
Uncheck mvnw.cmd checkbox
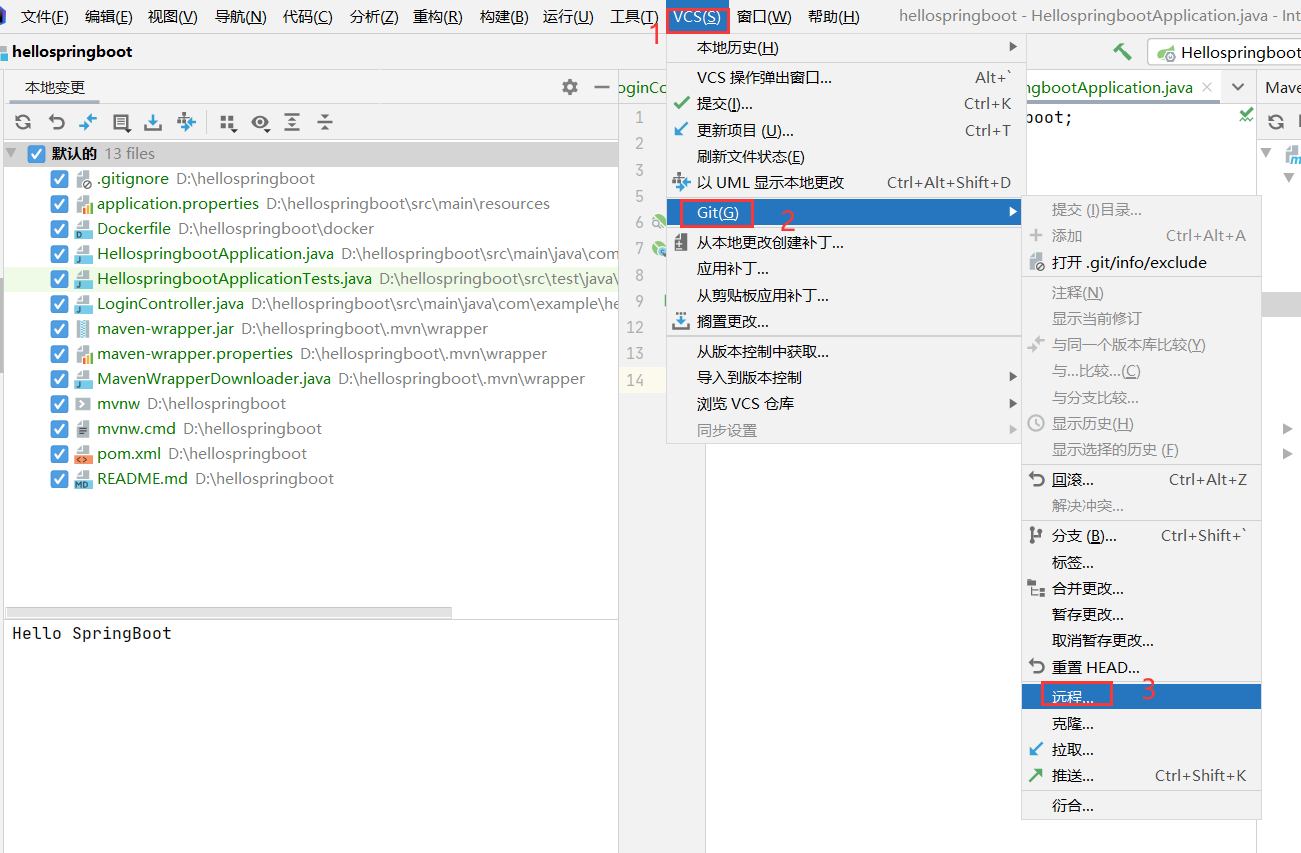59,429
